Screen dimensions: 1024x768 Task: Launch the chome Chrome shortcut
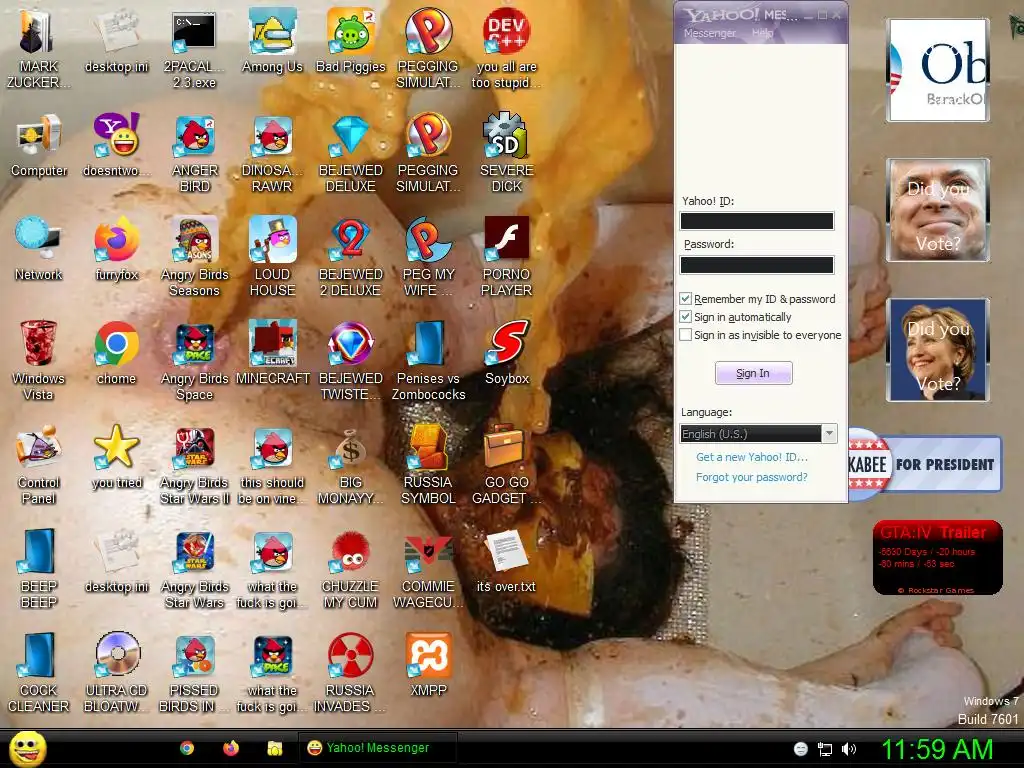[x=116, y=353]
